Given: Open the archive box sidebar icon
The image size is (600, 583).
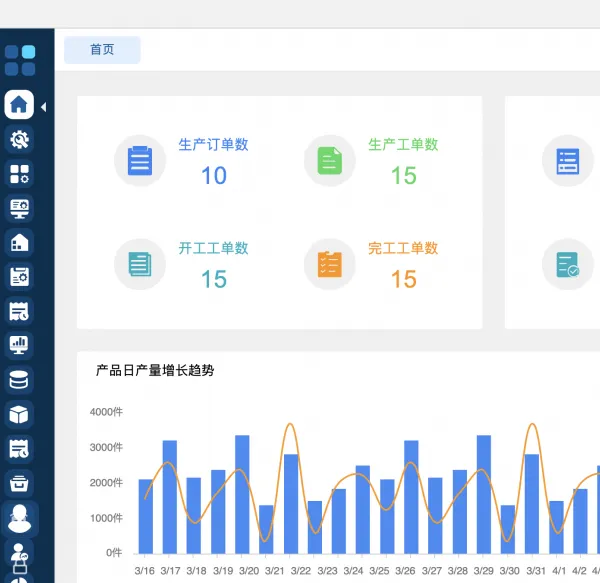Looking at the screenshot, I should click(19, 483).
